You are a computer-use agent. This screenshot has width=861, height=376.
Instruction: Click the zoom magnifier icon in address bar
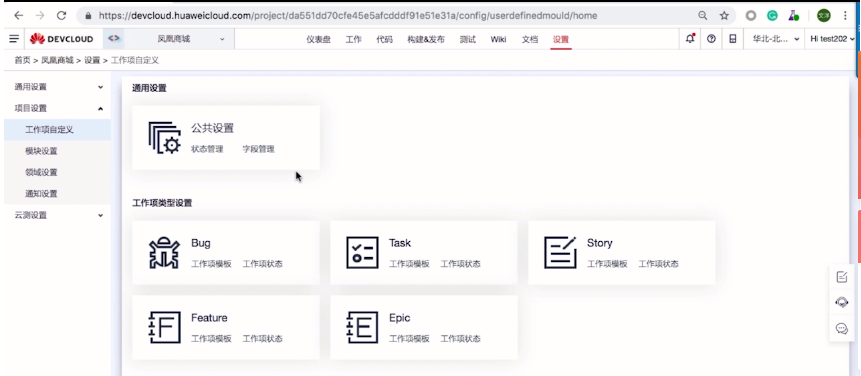(x=703, y=15)
